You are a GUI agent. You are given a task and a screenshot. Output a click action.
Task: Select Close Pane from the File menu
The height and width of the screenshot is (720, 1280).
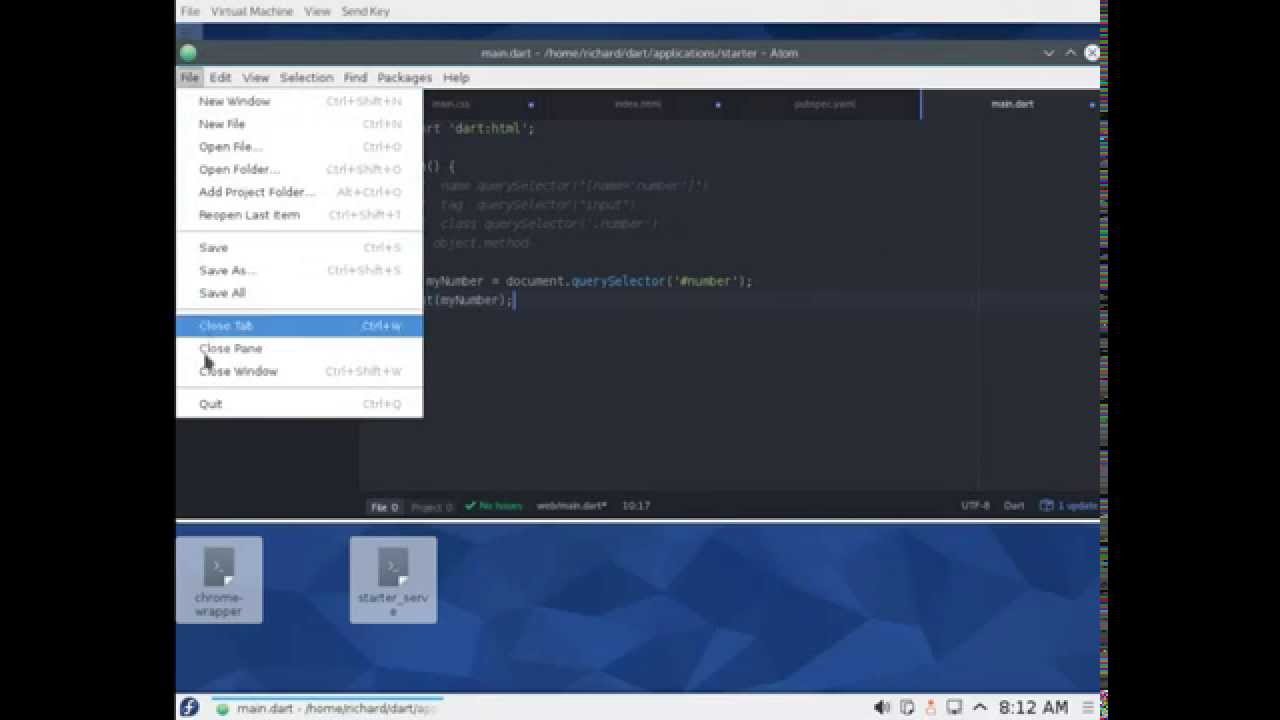click(x=299, y=348)
